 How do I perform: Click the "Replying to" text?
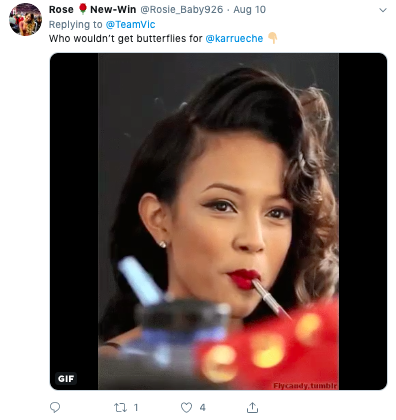[x=76, y=25]
